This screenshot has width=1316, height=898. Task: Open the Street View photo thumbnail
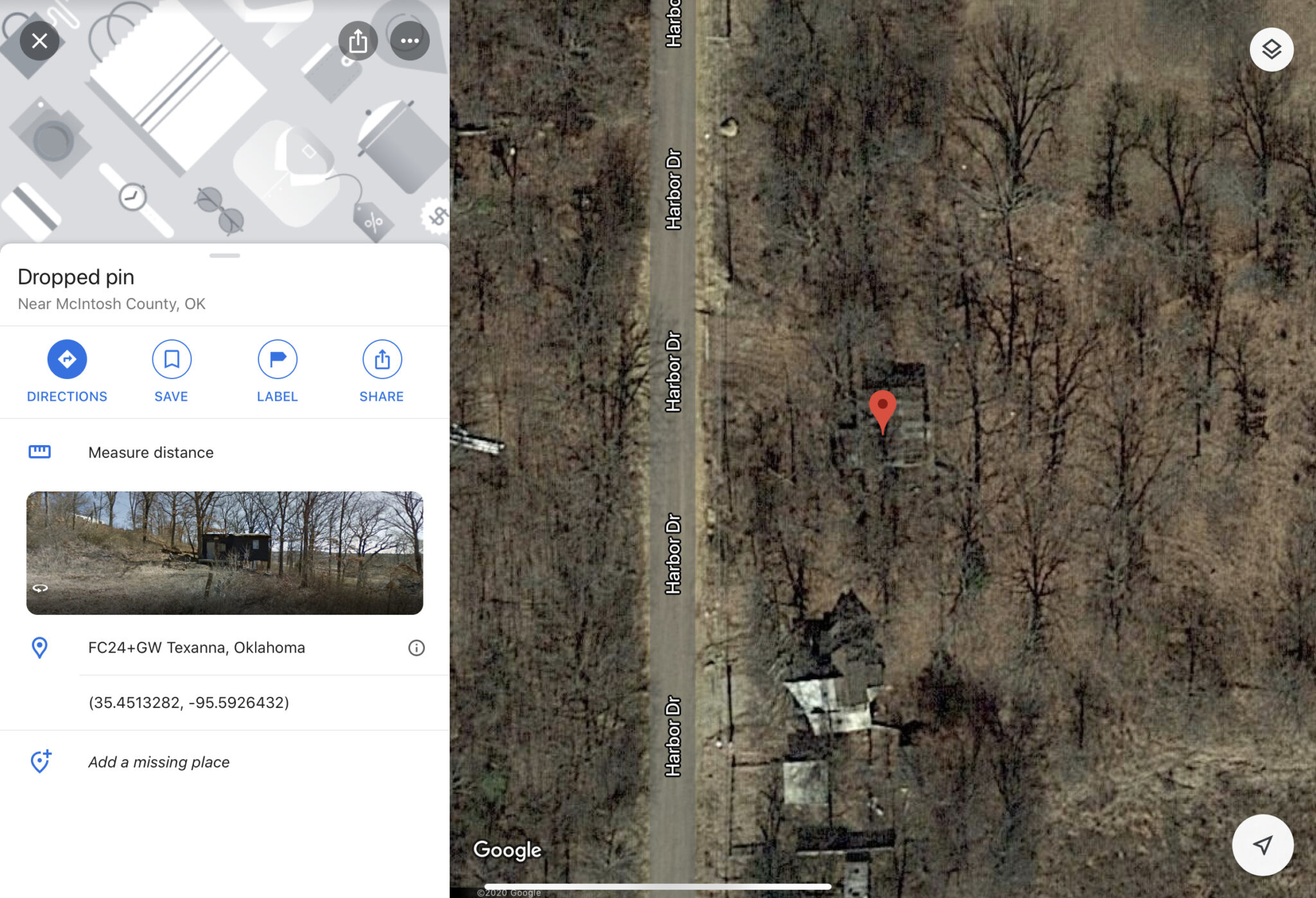pos(224,553)
